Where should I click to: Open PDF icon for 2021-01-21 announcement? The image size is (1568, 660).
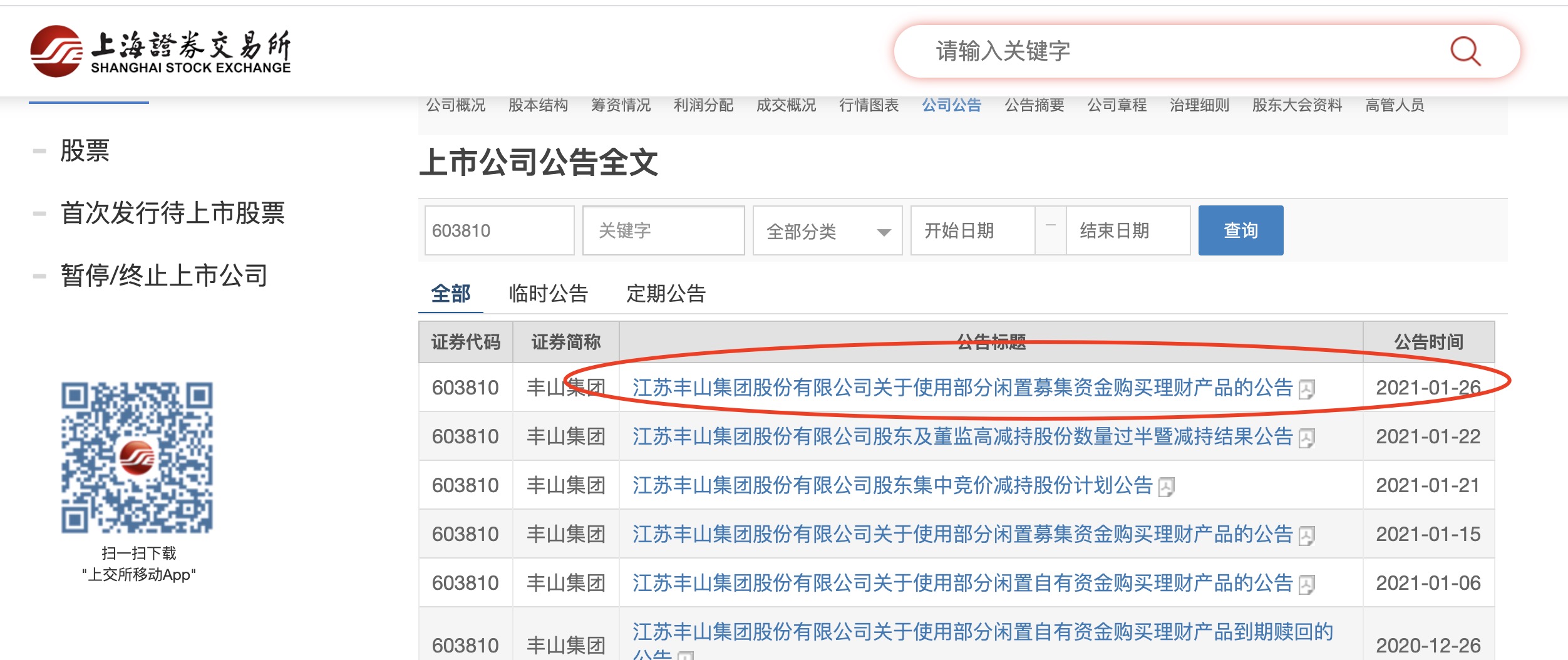pyautogui.click(x=1166, y=487)
